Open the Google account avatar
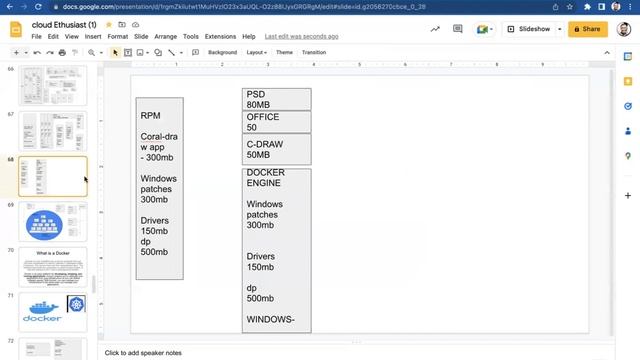This screenshot has width=640, height=360. 624,29
